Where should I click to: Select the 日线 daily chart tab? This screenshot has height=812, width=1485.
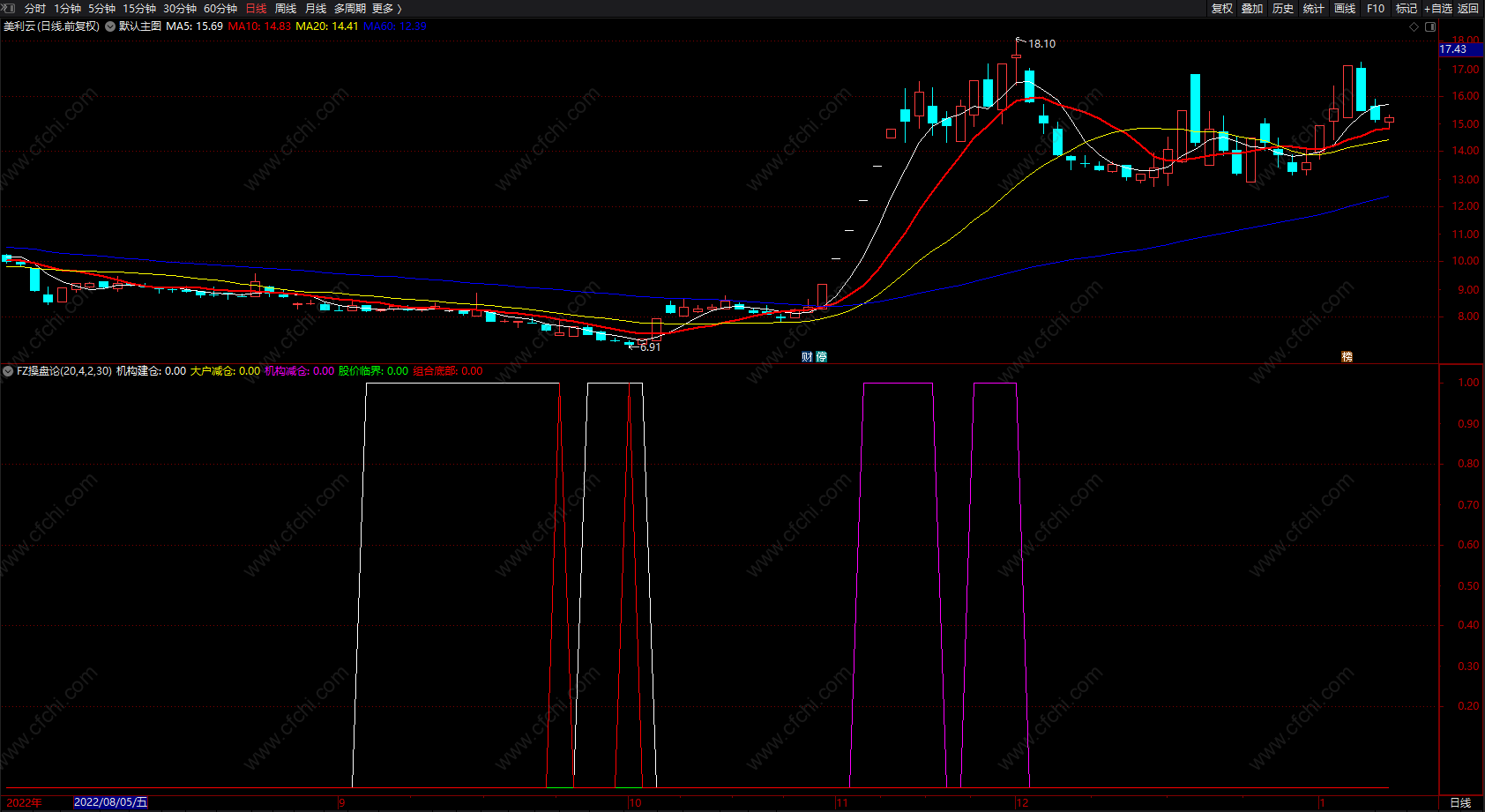tap(256, 9)
